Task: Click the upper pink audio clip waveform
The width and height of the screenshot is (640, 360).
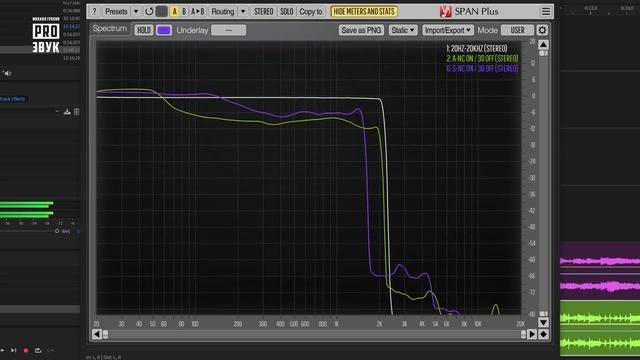Action: [600, 261]
